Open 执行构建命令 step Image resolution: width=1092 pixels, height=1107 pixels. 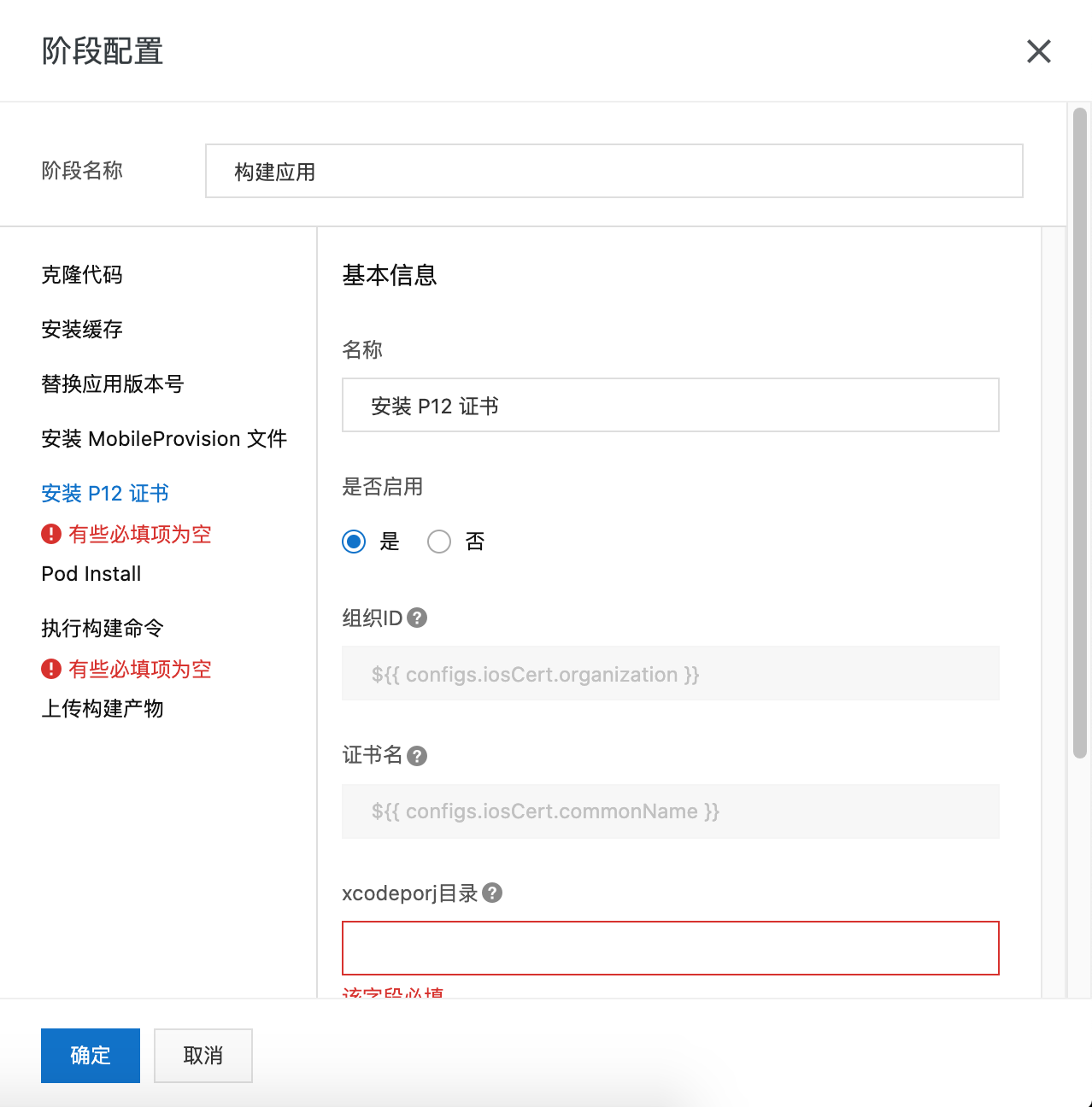[x=103, y=629]
